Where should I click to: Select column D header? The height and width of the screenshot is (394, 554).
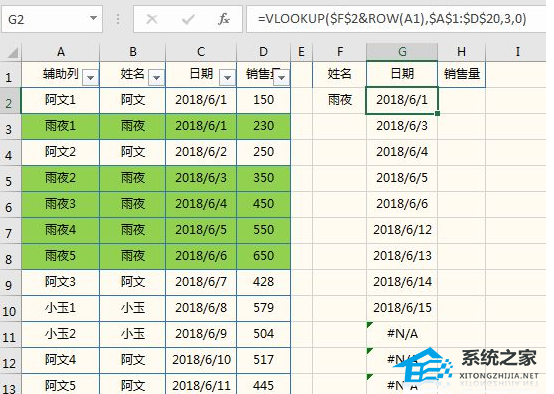264,52
